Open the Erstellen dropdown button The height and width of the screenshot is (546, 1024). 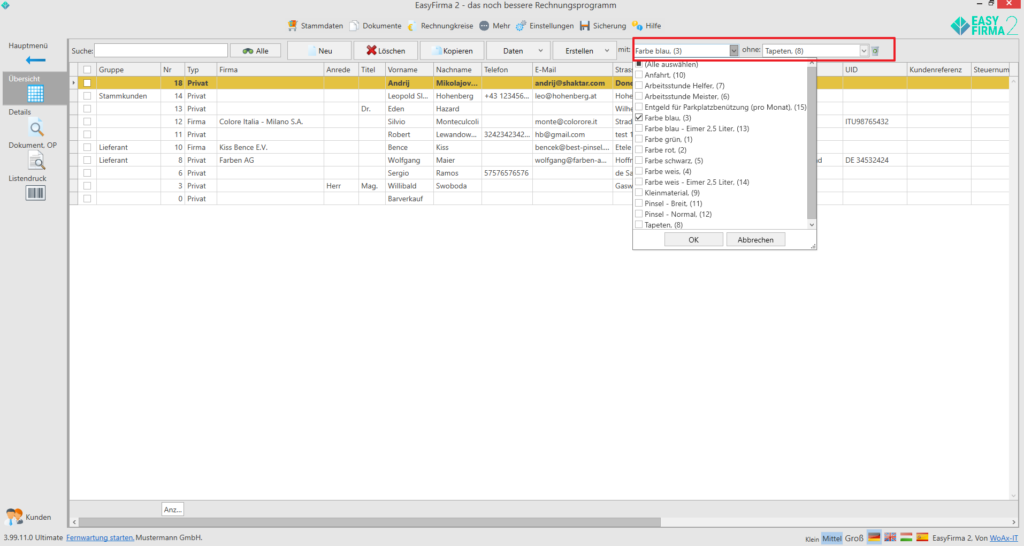pos(584,50)
